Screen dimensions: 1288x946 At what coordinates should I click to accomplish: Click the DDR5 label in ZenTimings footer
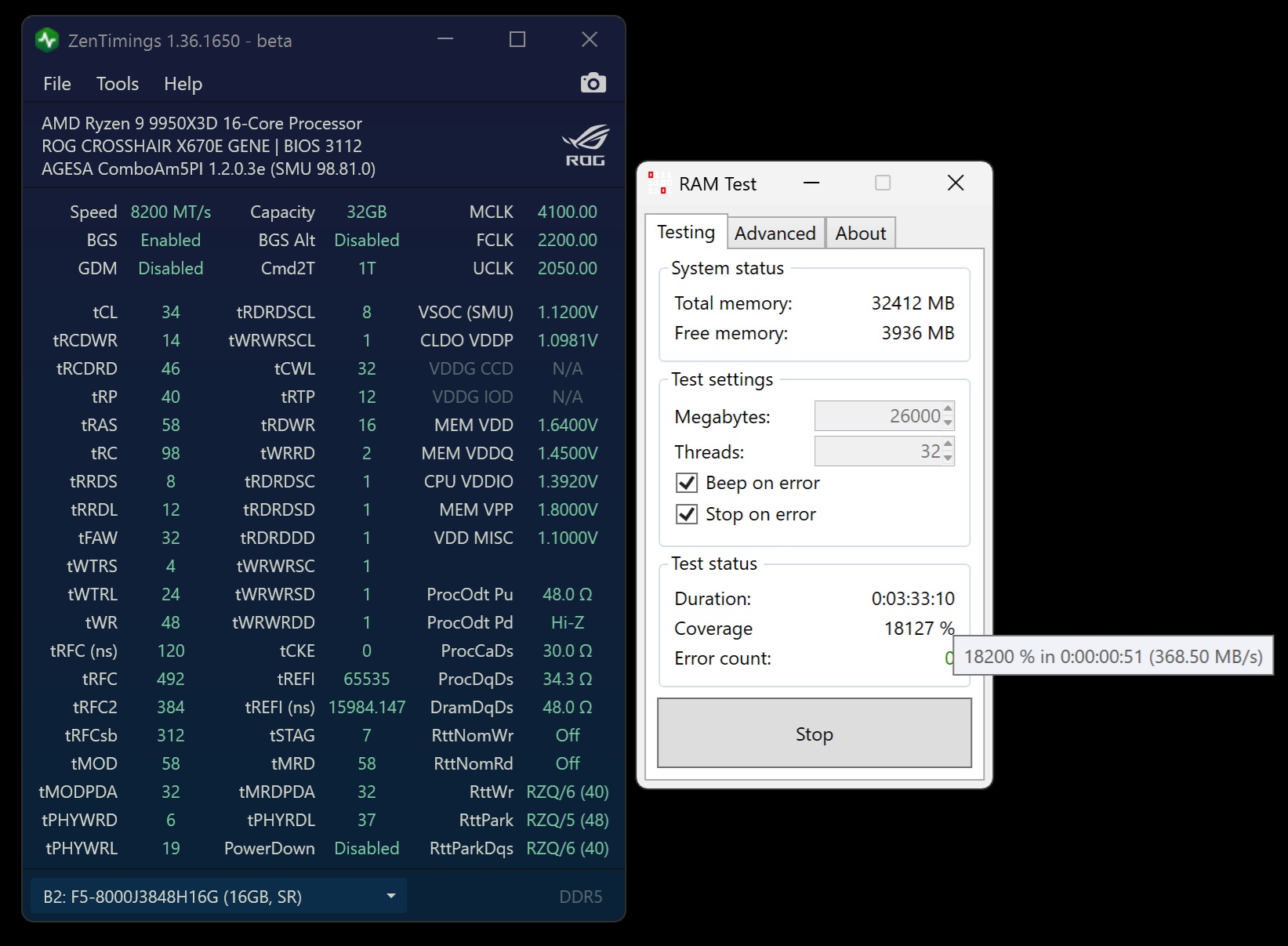pyautogui.click(x=581, y=897)
